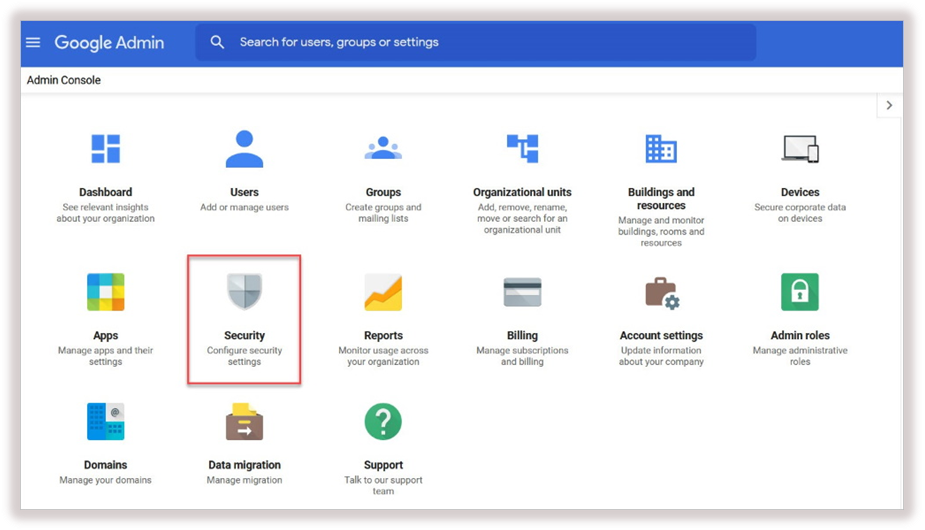Open the Security shield icon
This screenshot has height=530, width=925.
pos(244,292)
